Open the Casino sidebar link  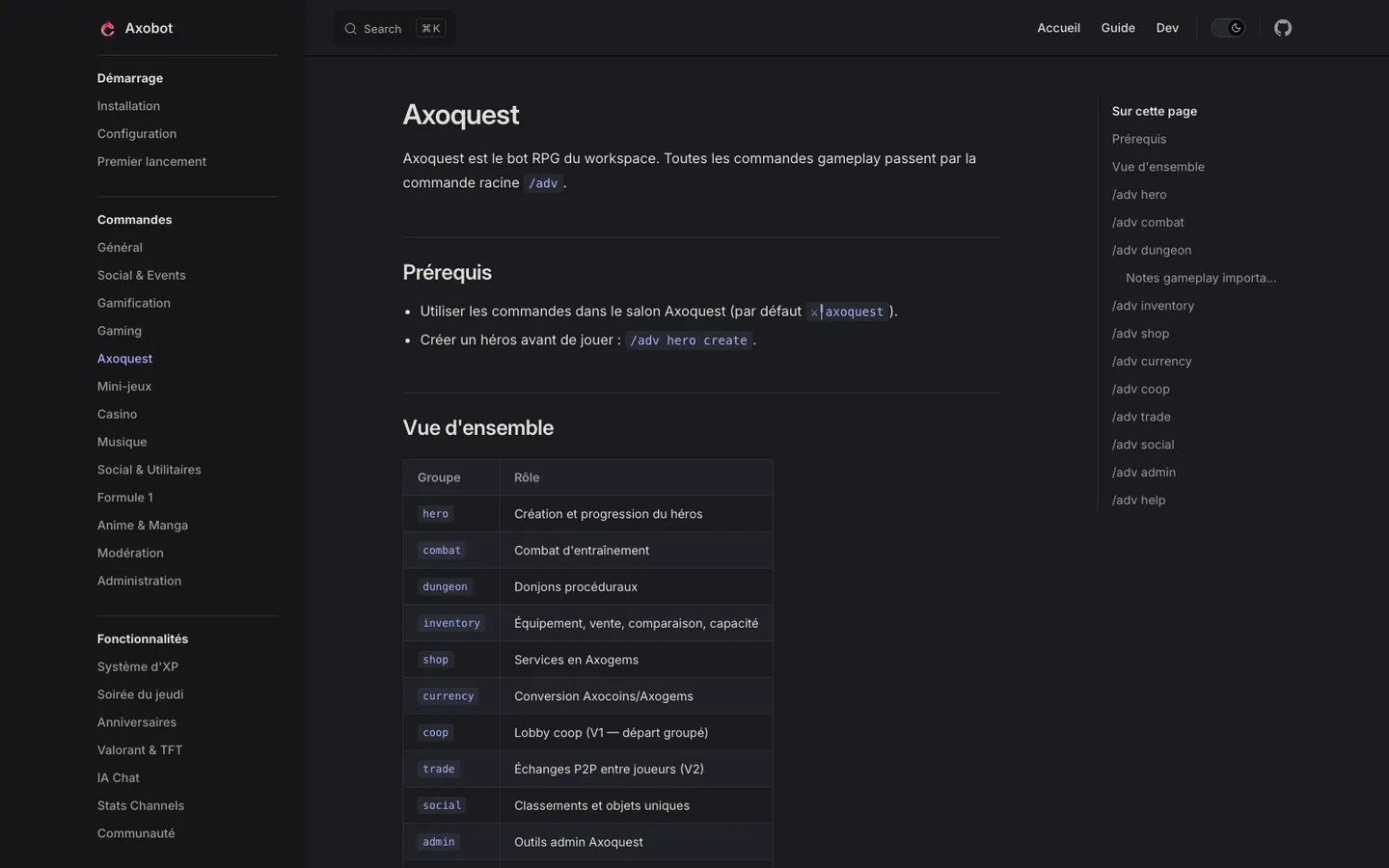(x=117, y=415)
